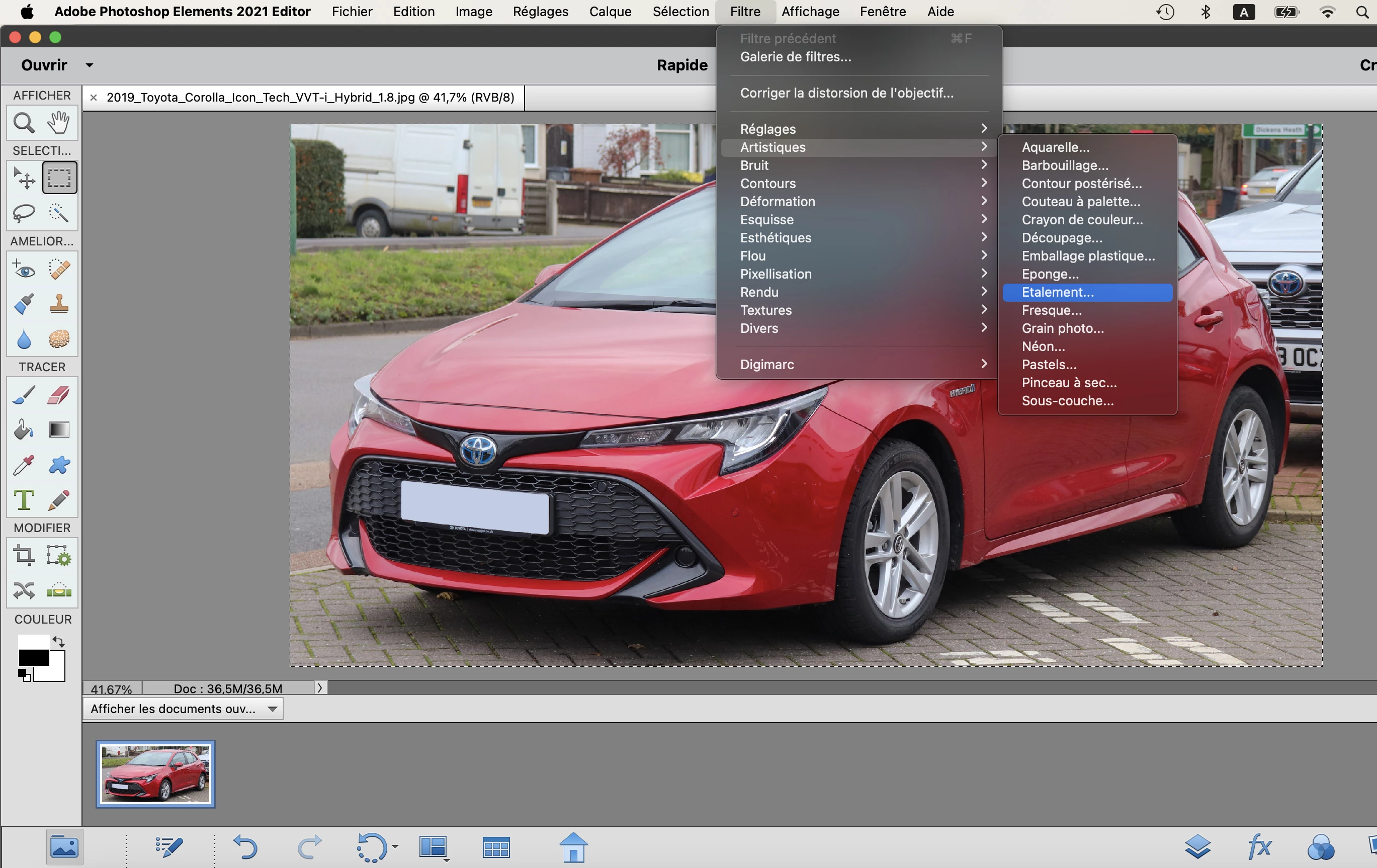Expand the rotate options arrow
This screenshot has width=1377, height=868.
[396, 847]
